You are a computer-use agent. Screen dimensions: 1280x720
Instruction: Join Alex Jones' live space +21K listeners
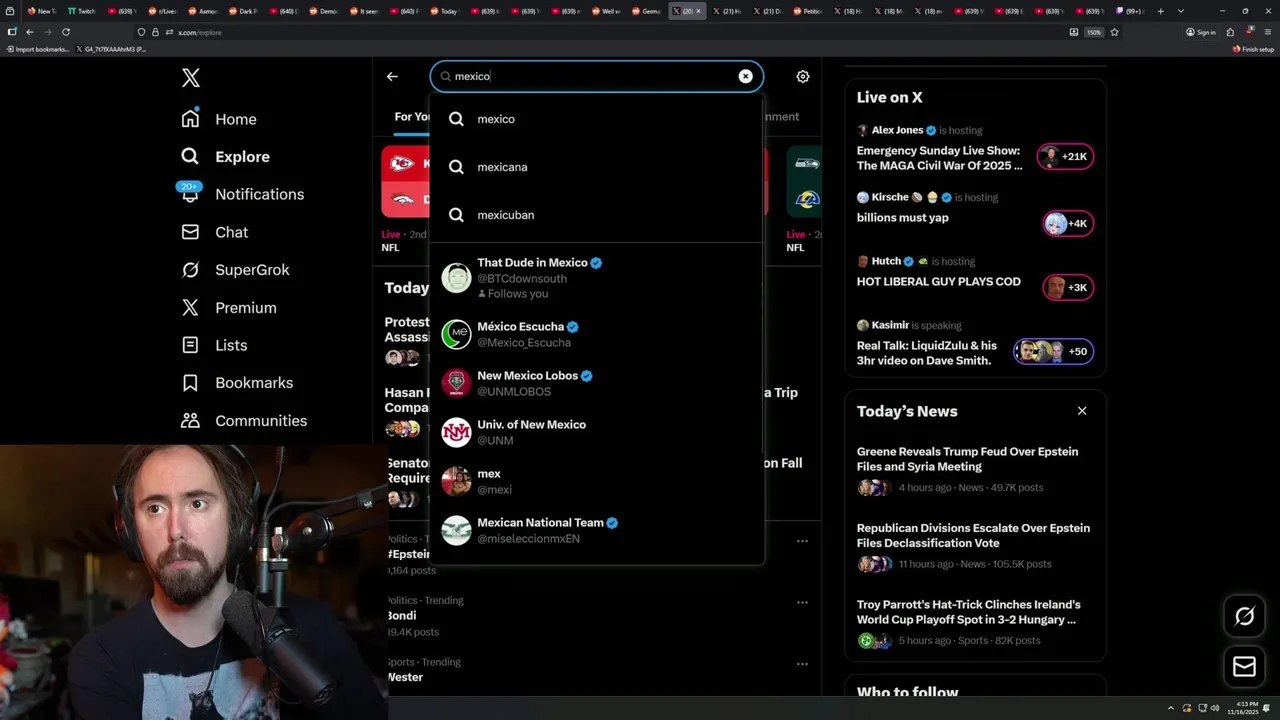click(x=1066, y=157)
